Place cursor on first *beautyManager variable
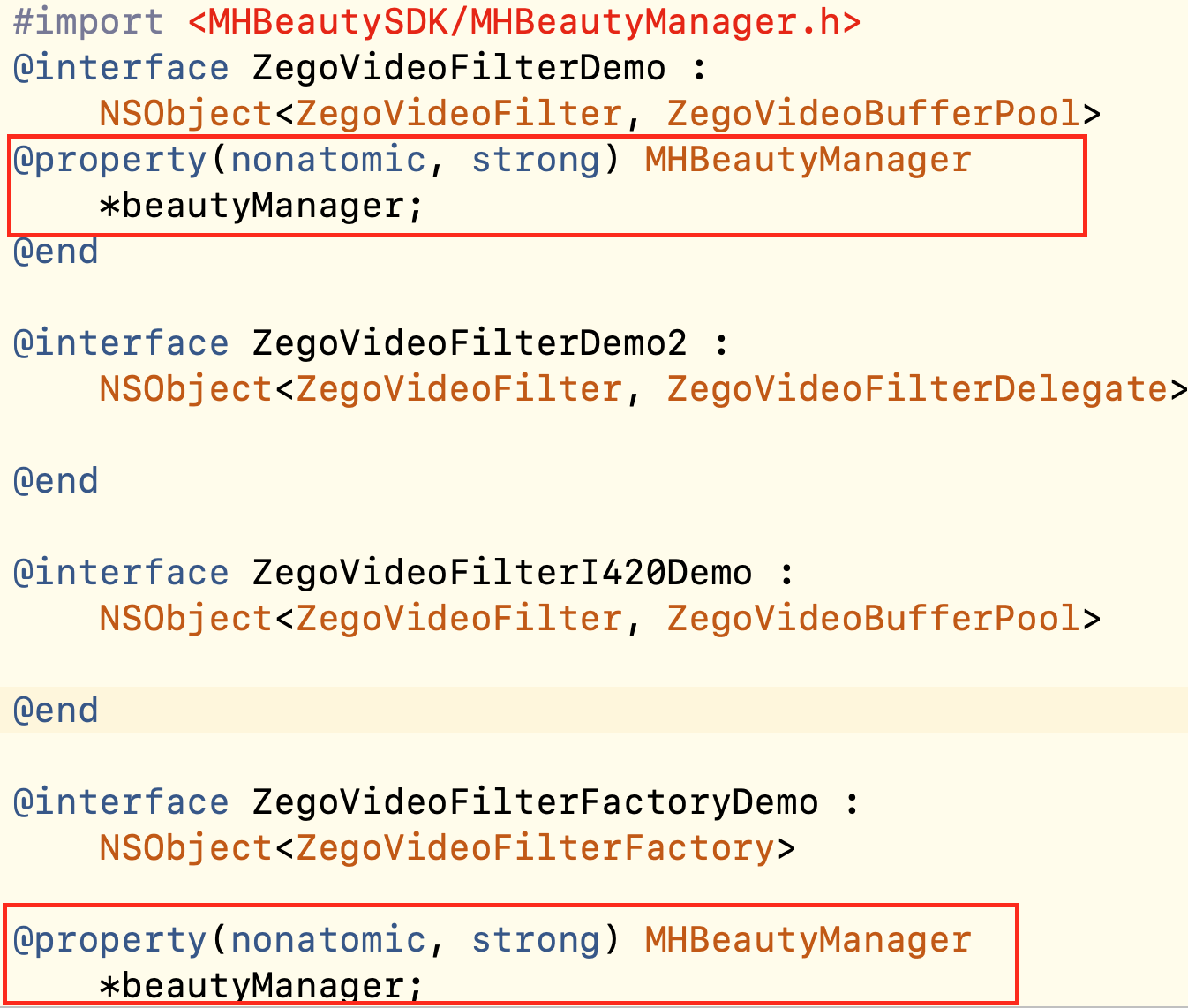Screen dimensions: 1188x1008 click(262, 206)
